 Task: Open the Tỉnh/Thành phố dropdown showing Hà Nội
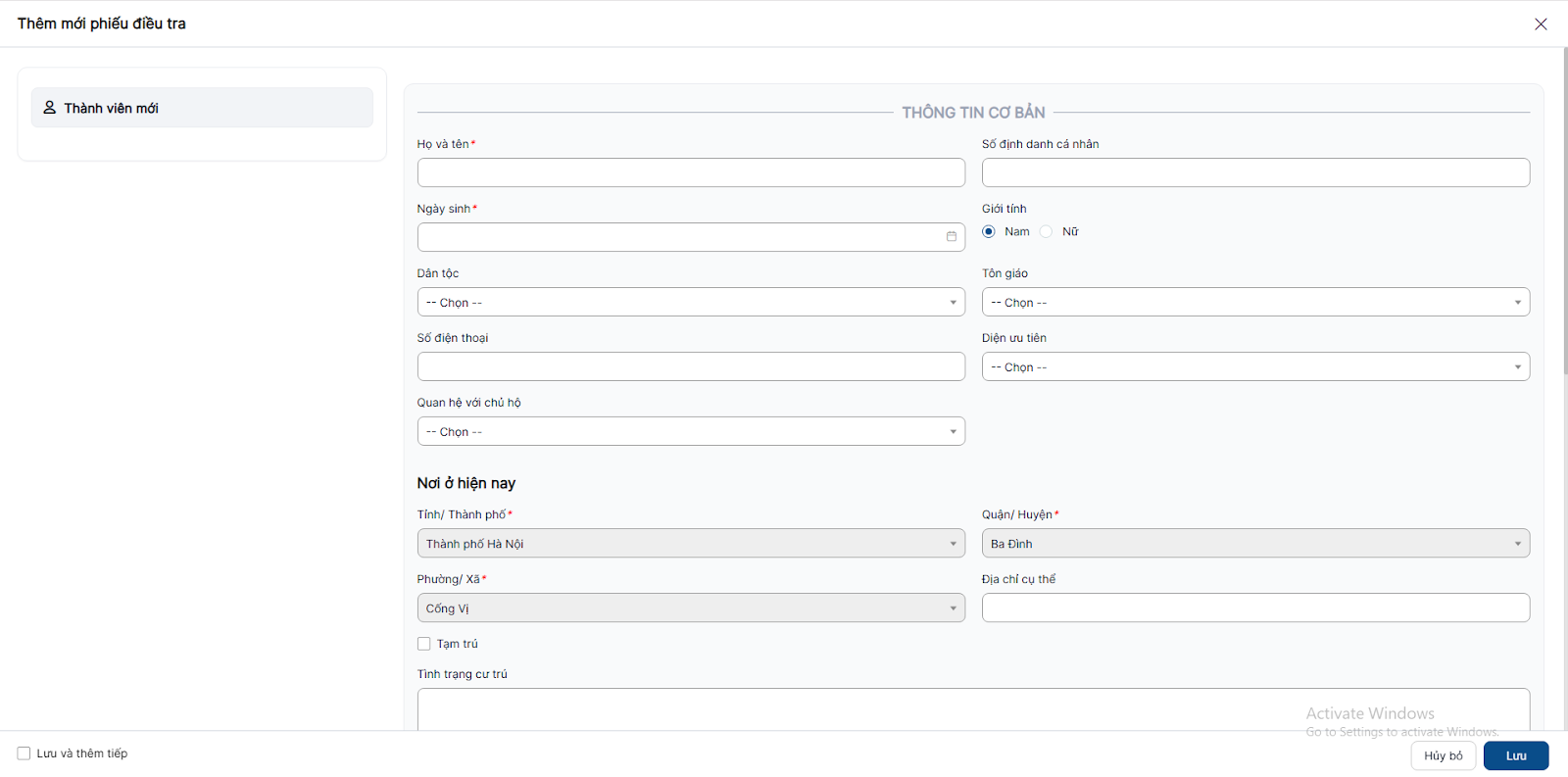click(x=691, y=544)
